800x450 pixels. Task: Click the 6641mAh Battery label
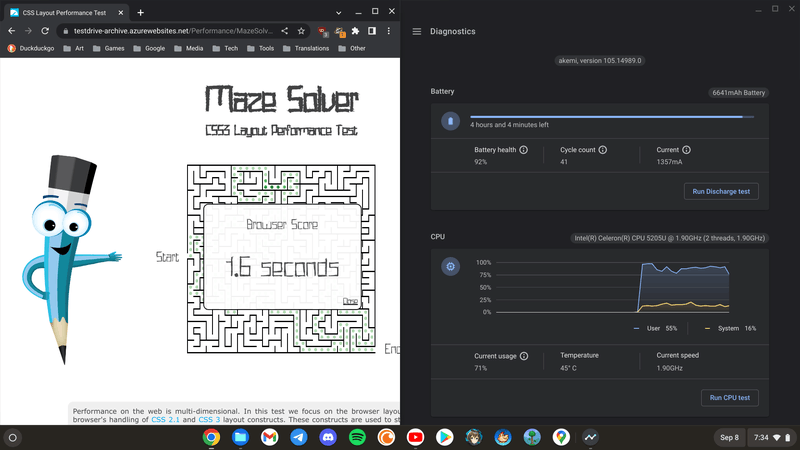click(738, 93)
